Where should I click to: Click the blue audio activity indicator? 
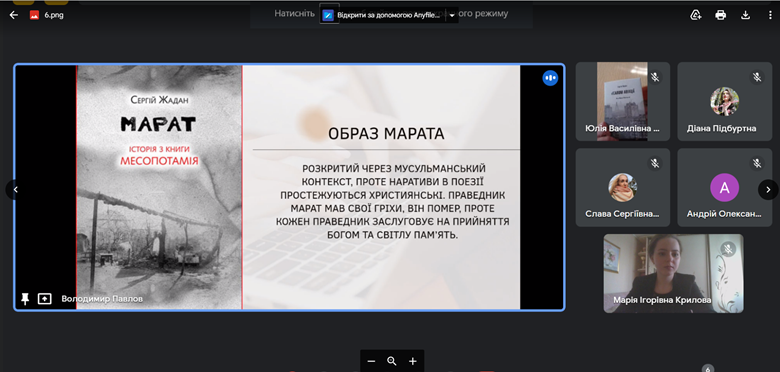point(550,78)
